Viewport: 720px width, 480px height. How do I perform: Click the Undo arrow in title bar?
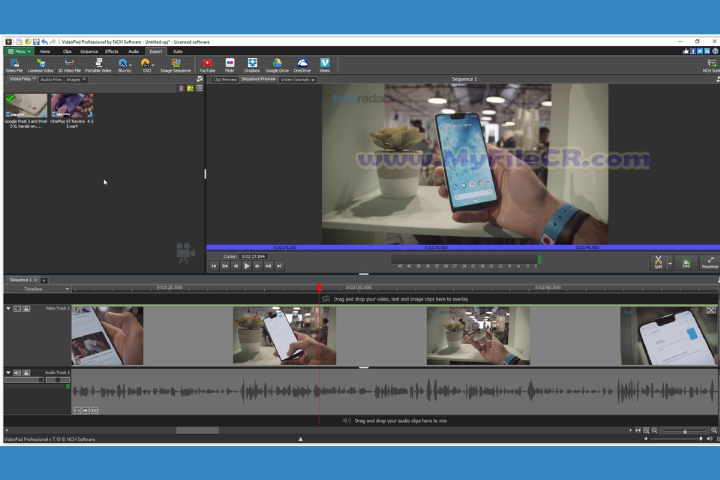point(45,42)
